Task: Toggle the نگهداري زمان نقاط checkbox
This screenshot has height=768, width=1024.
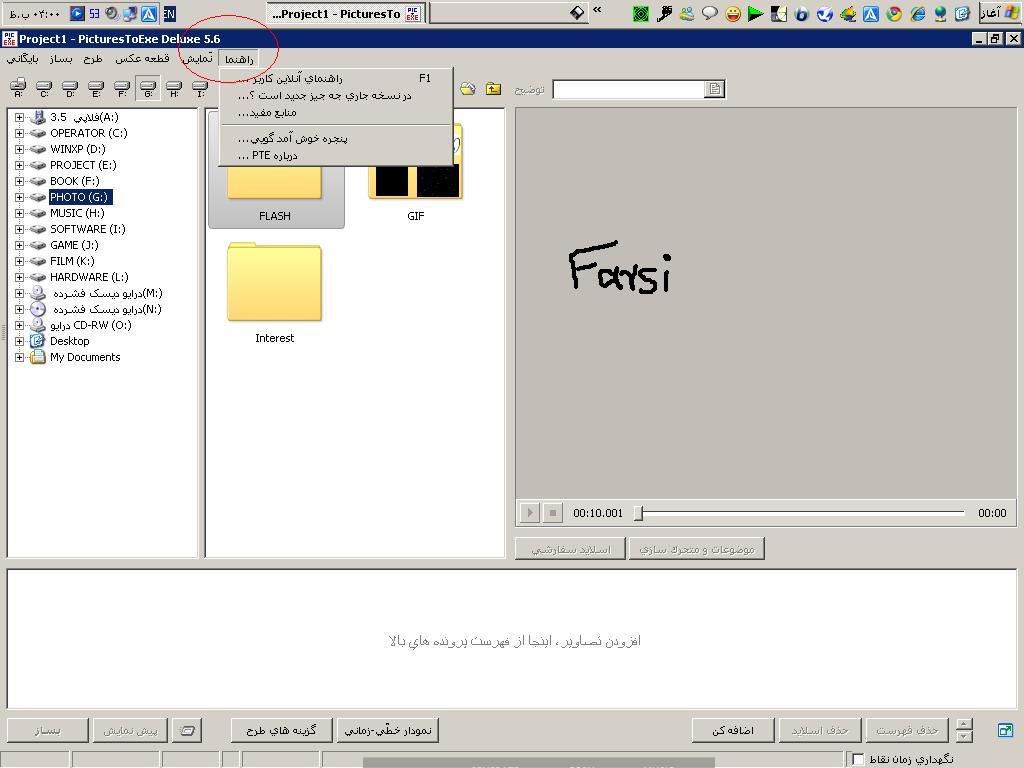Action: (858, 760)
